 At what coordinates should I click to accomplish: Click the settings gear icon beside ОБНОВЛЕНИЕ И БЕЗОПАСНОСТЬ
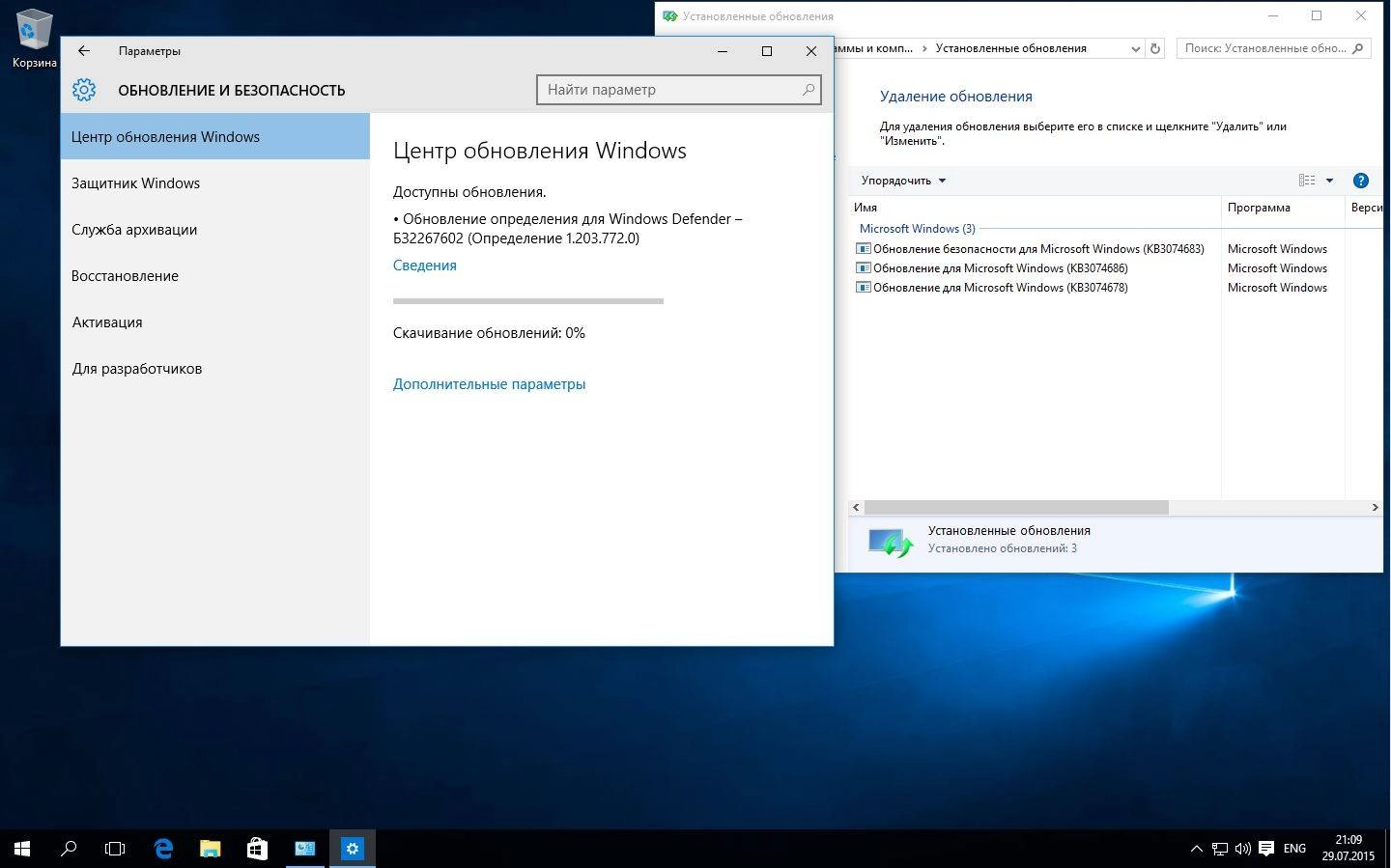tap(84, 90)
